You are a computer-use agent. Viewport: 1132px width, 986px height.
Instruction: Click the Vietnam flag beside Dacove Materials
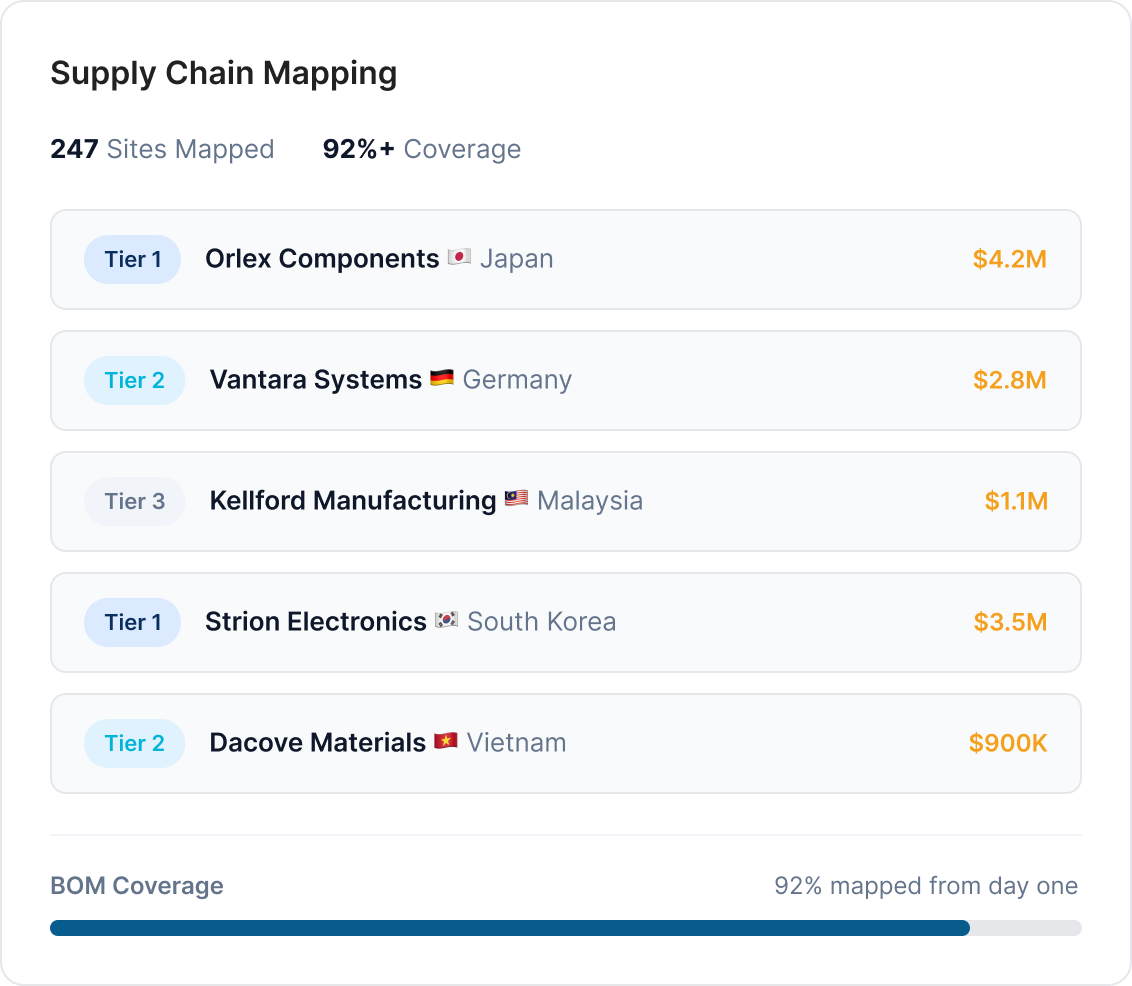coord(448,742)
